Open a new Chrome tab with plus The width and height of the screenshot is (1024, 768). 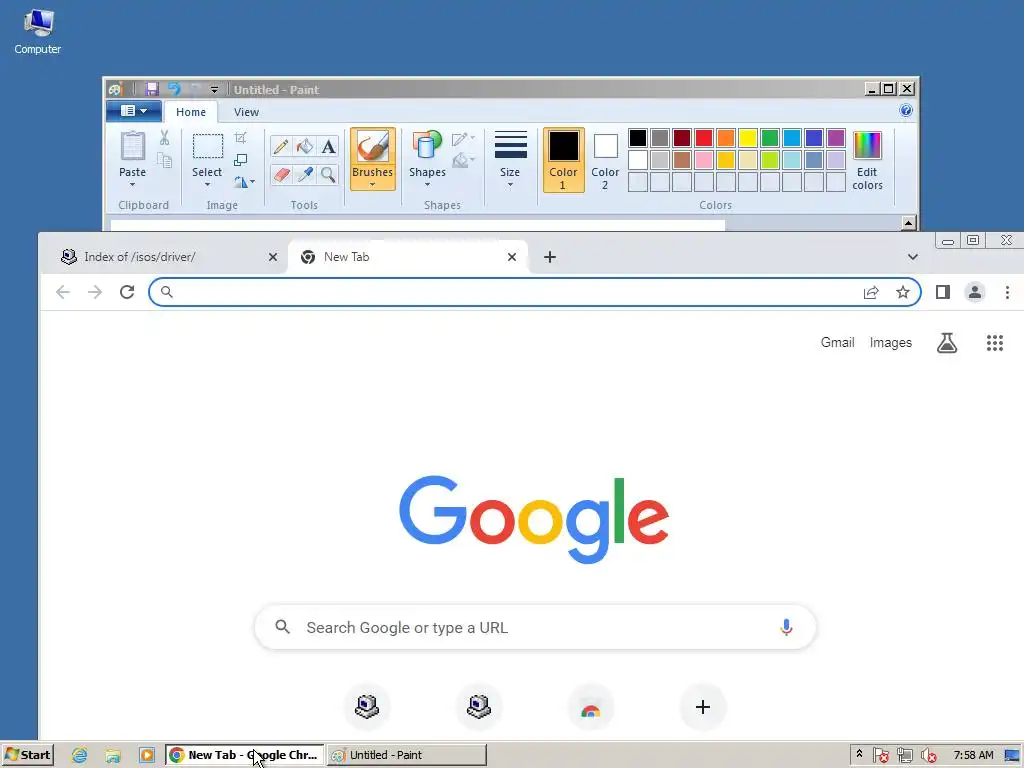point(550,257)
